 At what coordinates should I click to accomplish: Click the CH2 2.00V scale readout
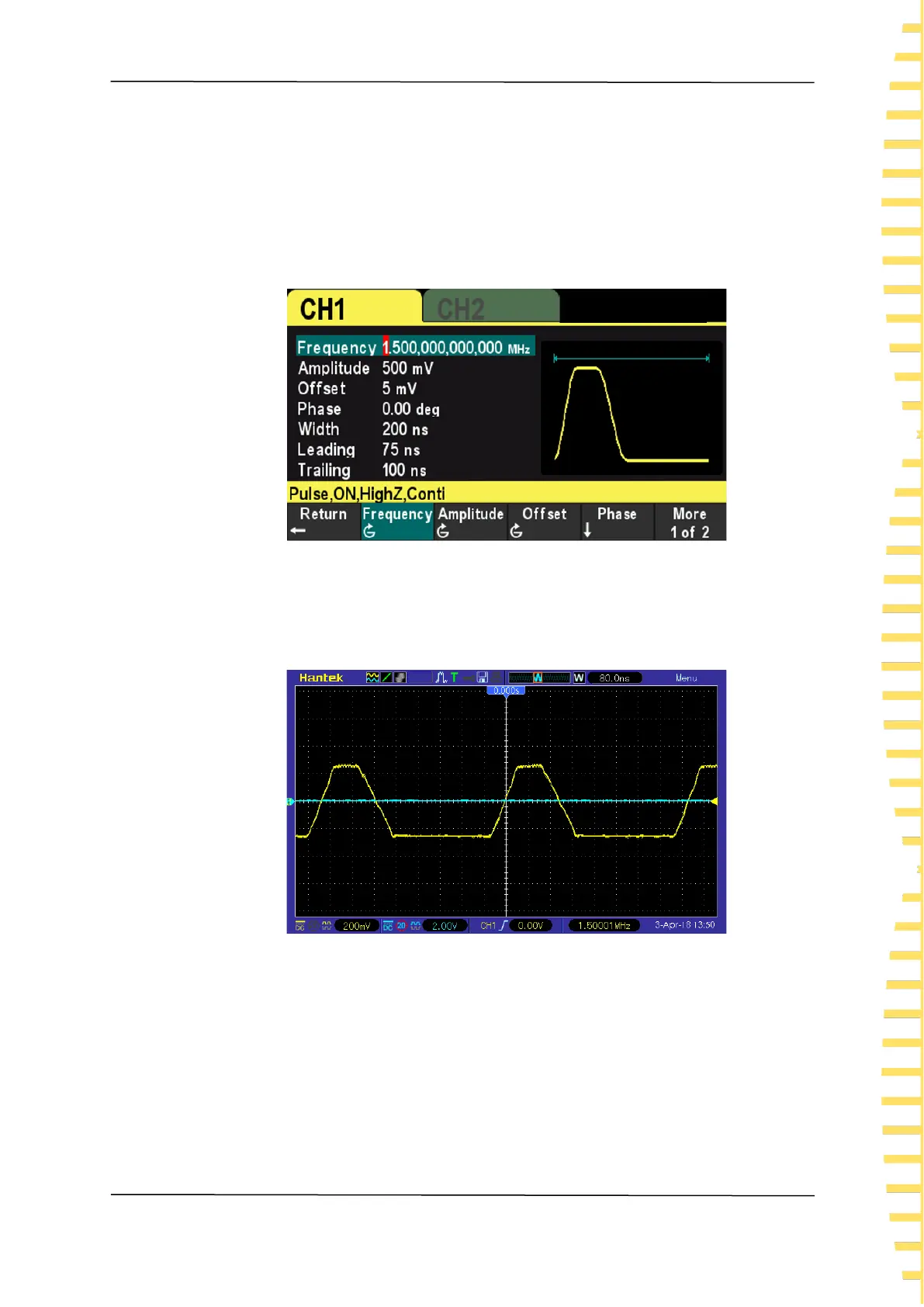(x=445, y=925)
